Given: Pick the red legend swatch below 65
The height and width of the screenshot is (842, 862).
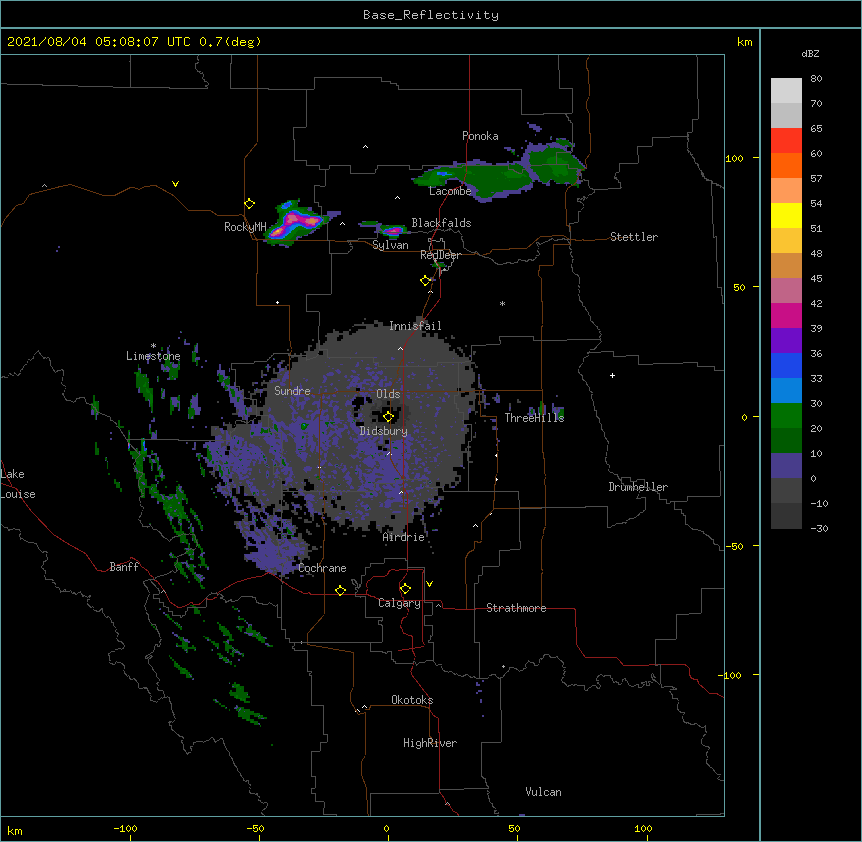Looking at the screenshot, I should tap(786, 140).
